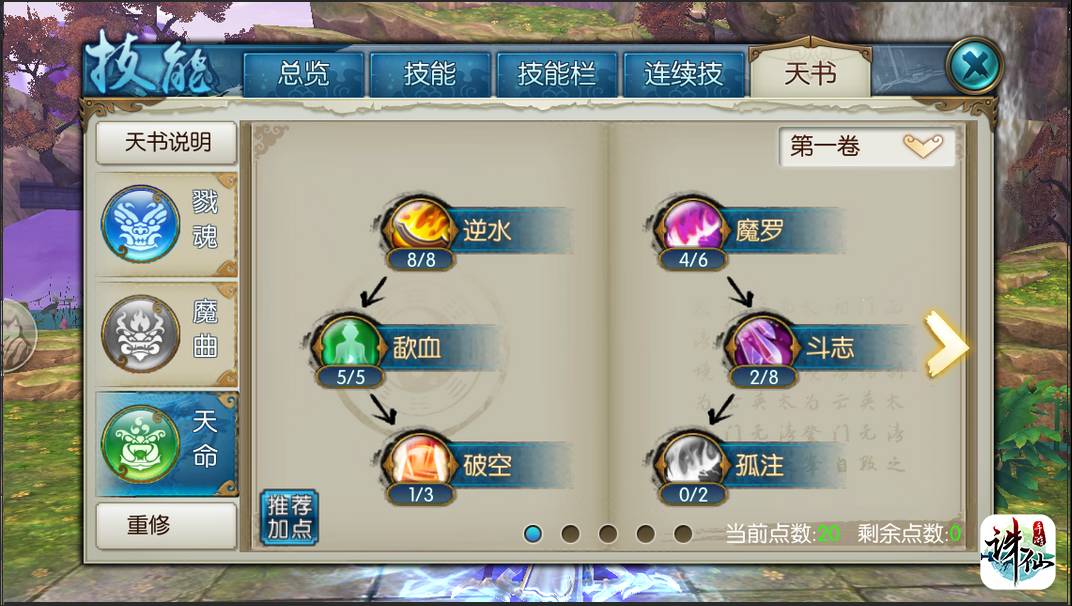Choose the 戮魂 blue beast icon
This screenshot has width=1072, height=606.
(x=140, y=224)
